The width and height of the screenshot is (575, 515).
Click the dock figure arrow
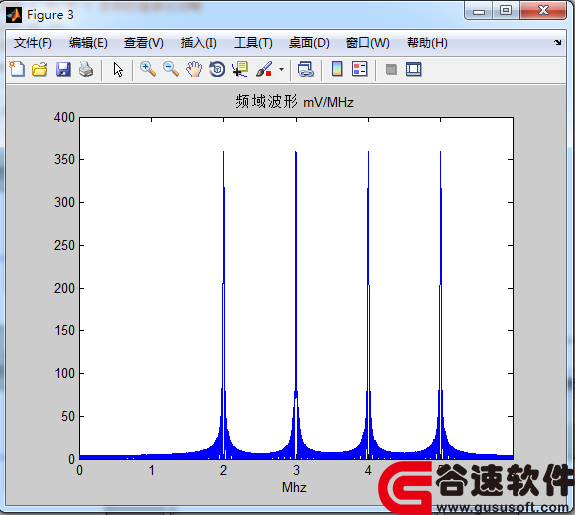pos(558,42)
